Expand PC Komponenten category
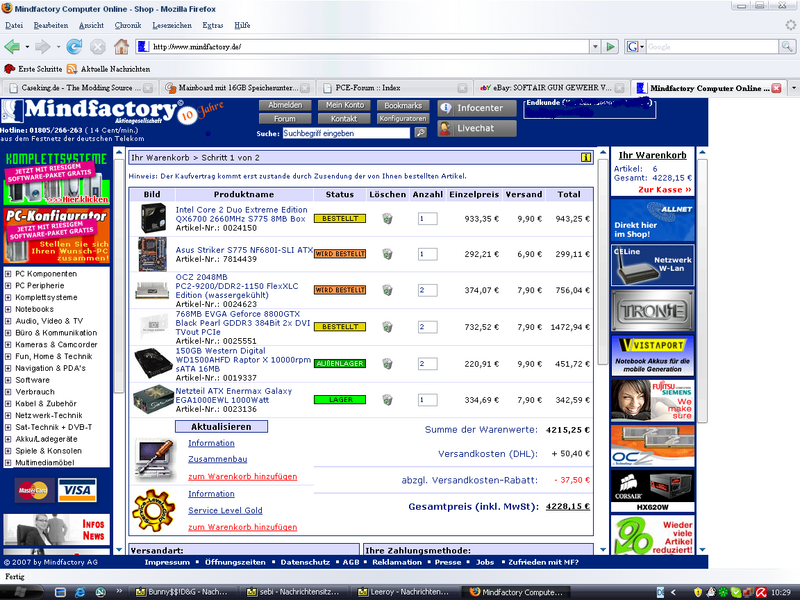 [8, 274]
